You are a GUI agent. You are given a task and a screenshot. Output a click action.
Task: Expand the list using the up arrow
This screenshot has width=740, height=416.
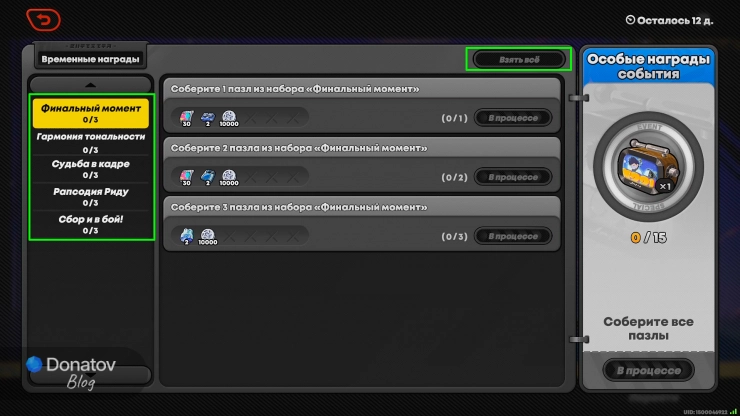click(x=91, y=85)
